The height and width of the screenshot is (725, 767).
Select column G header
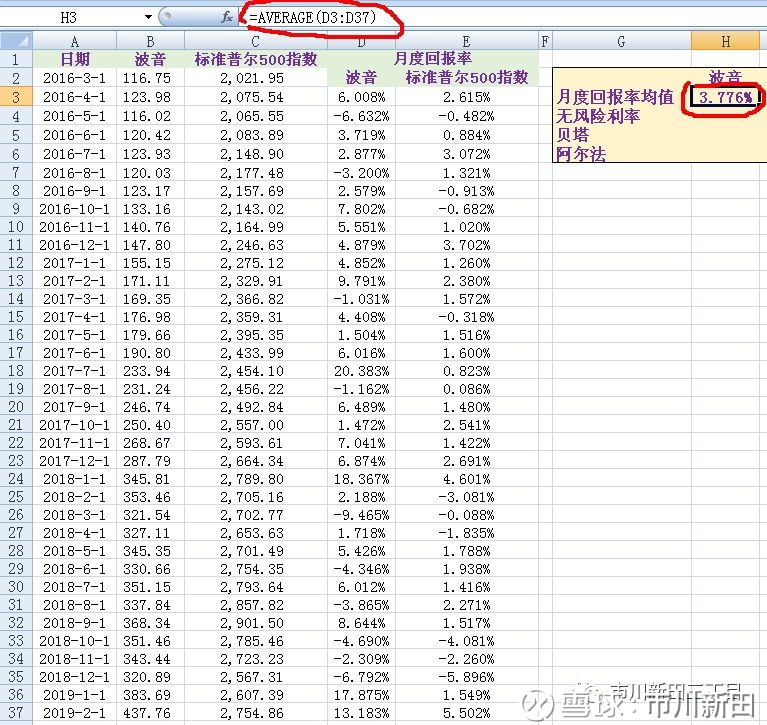[621, 41]
